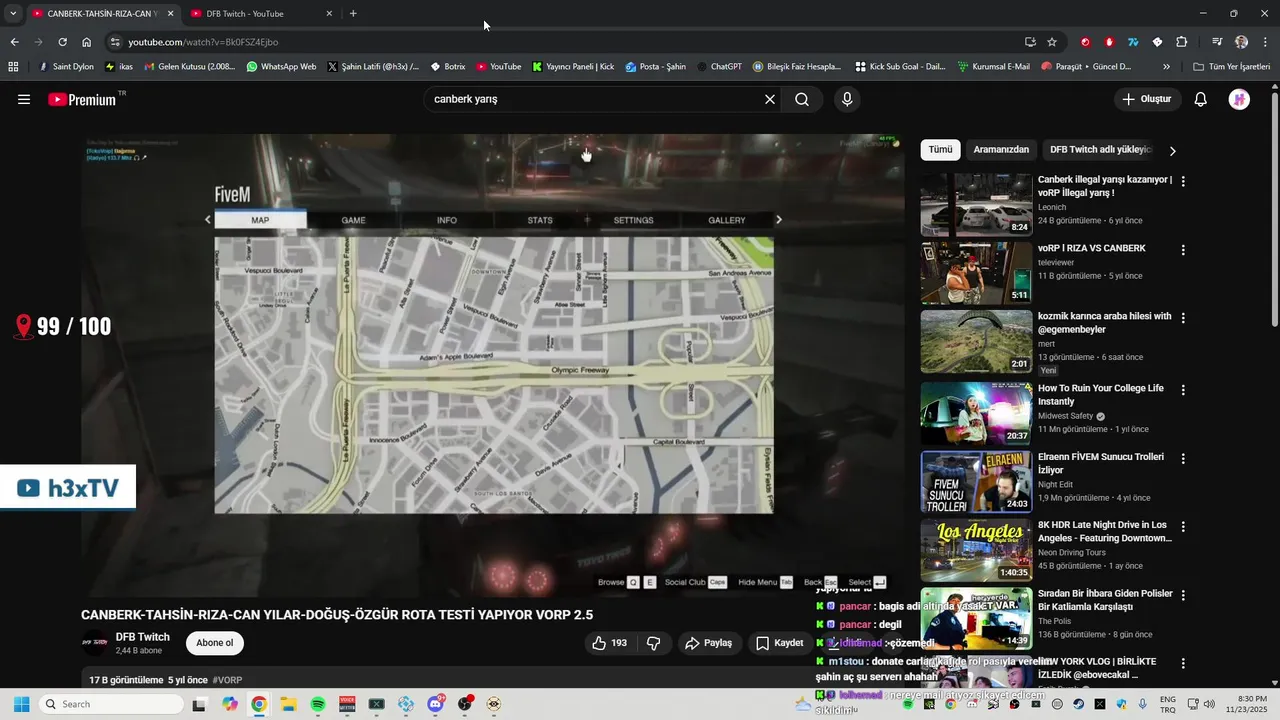Open the account avatar menu

click(x=1239, y=99)
